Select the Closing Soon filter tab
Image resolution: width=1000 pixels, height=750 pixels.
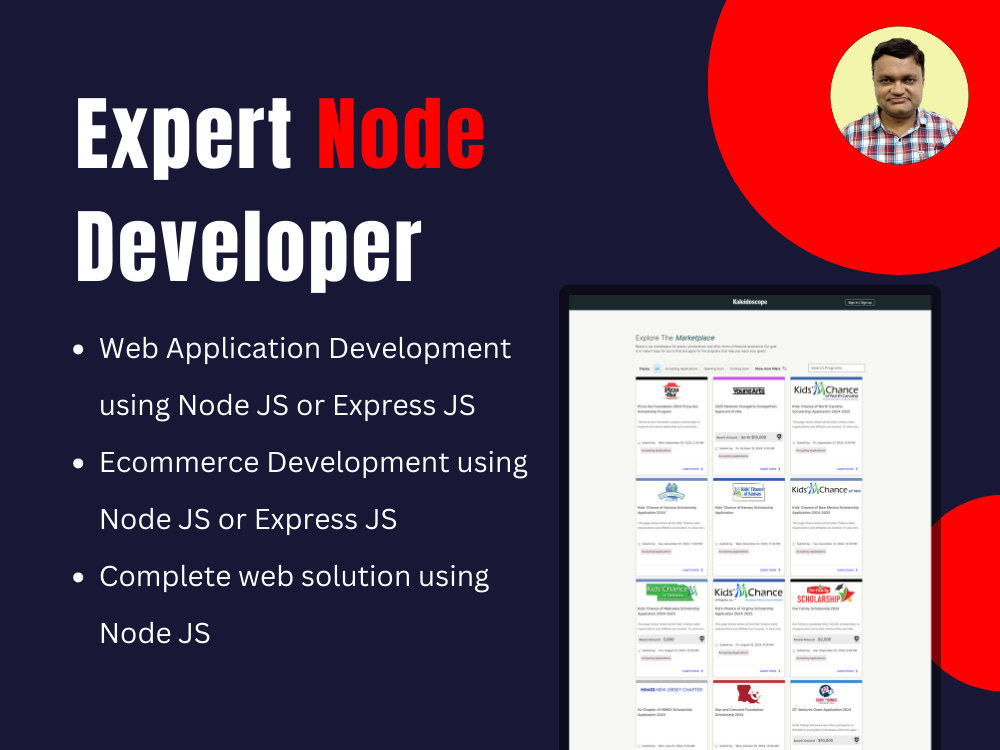[x=739, y=369]
